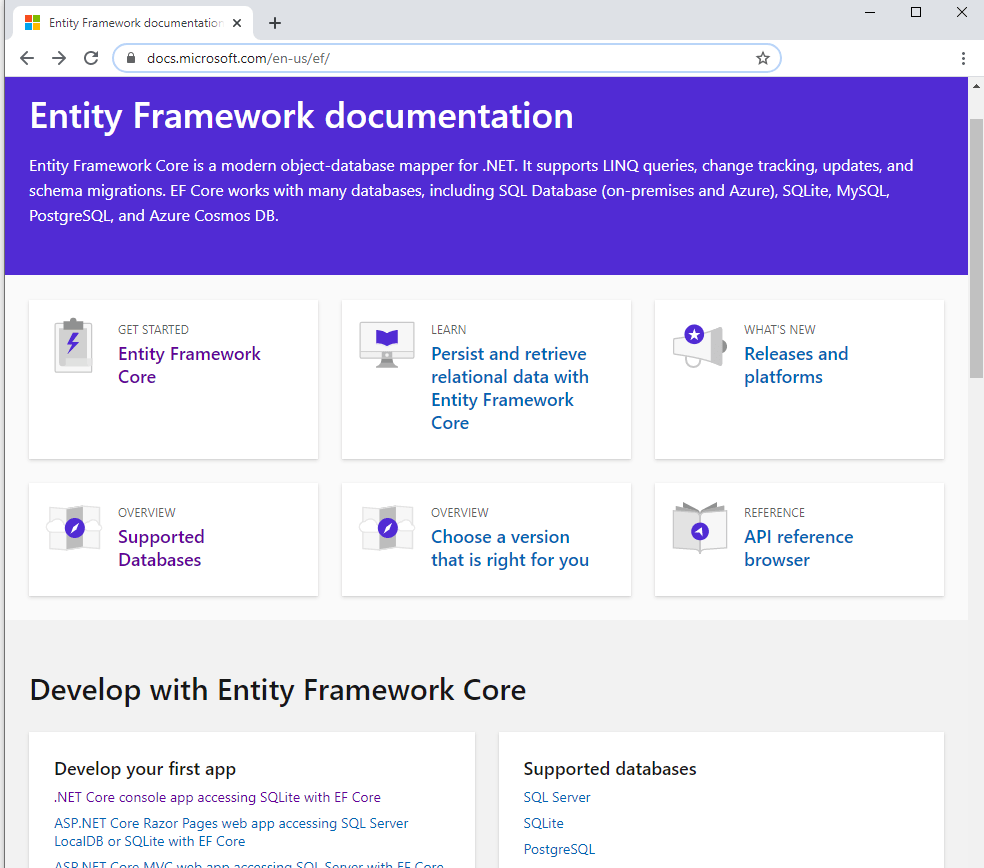Image resolution: width=984 pixels, height=868 pixels.
Task: Click the monitor book icon for Learn
Action: pyautogui.click(x=387, y=345)
